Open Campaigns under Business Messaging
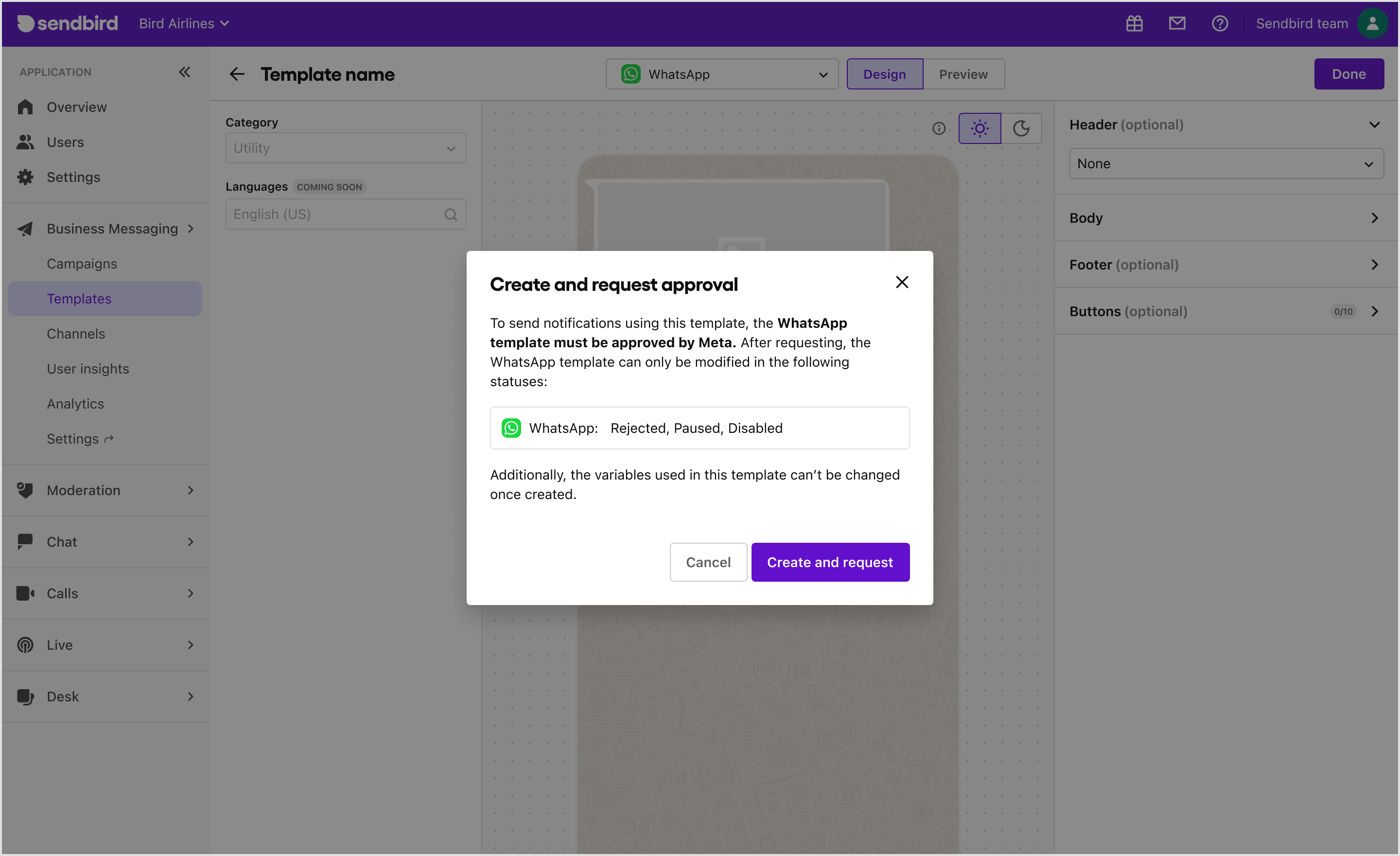1400x856 pixels. (x=105, y=264)
